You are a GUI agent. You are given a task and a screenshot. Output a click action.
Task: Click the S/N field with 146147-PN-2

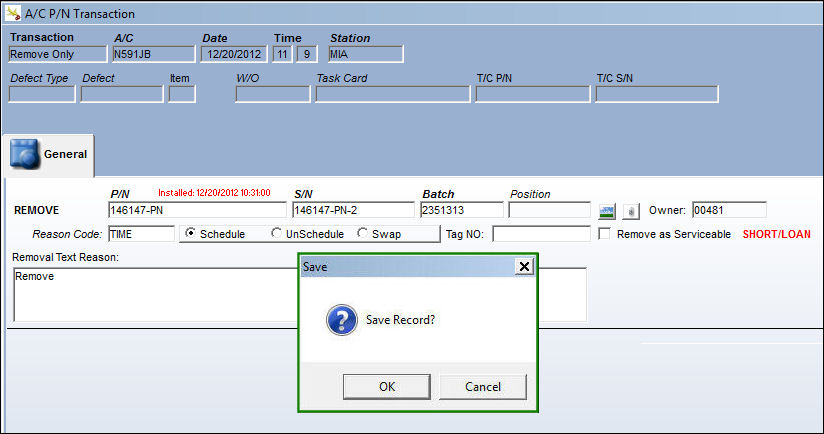coord(353,210)
